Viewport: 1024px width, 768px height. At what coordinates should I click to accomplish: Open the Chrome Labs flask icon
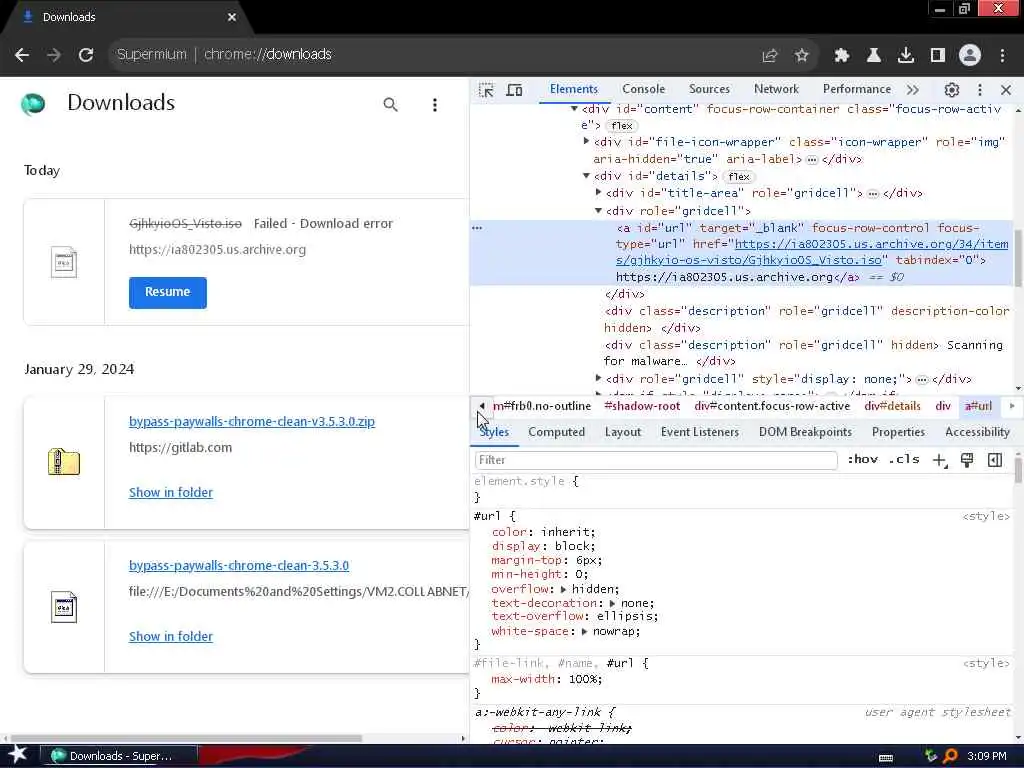874,56
